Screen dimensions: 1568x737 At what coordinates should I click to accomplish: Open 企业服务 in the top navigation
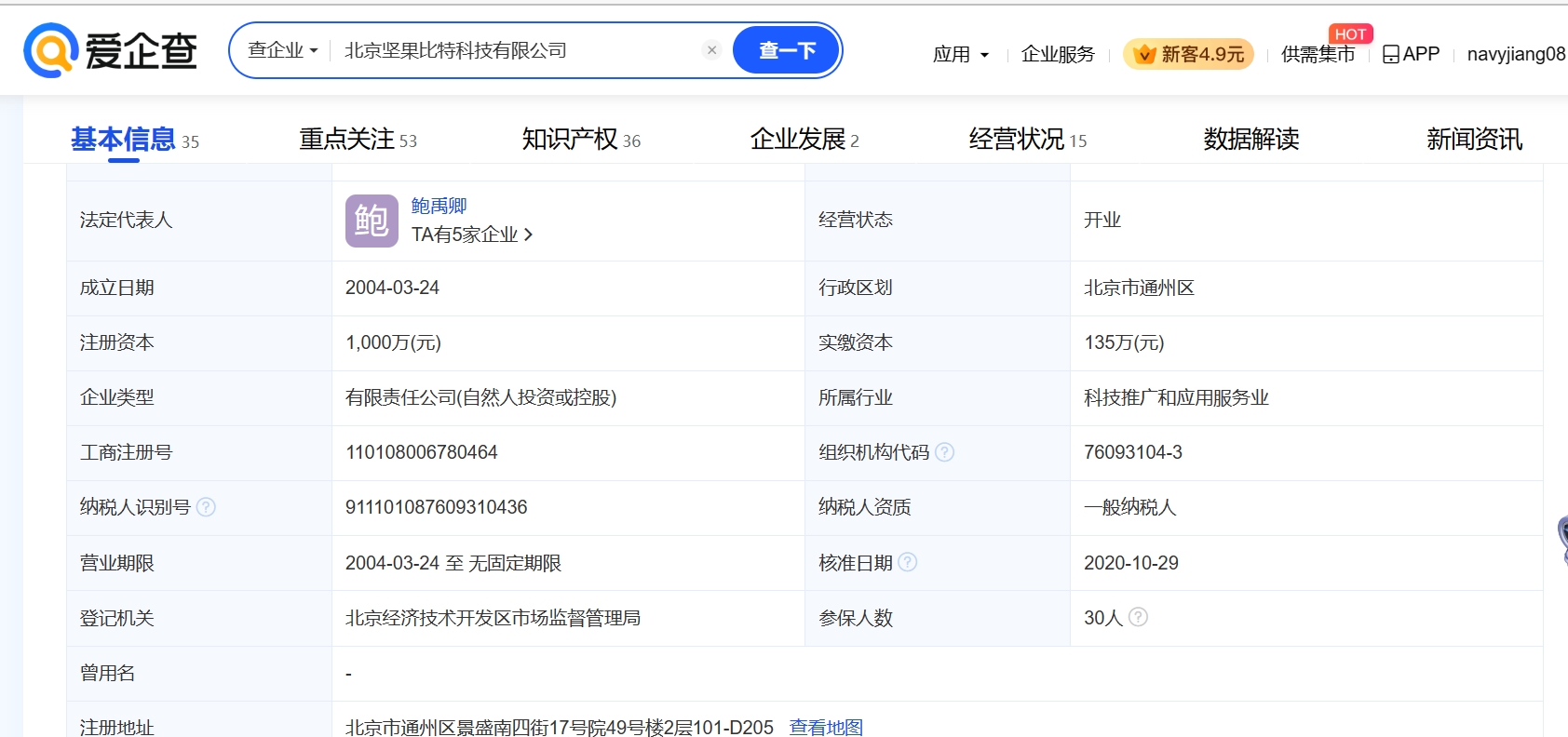(x=1058, y=54)
